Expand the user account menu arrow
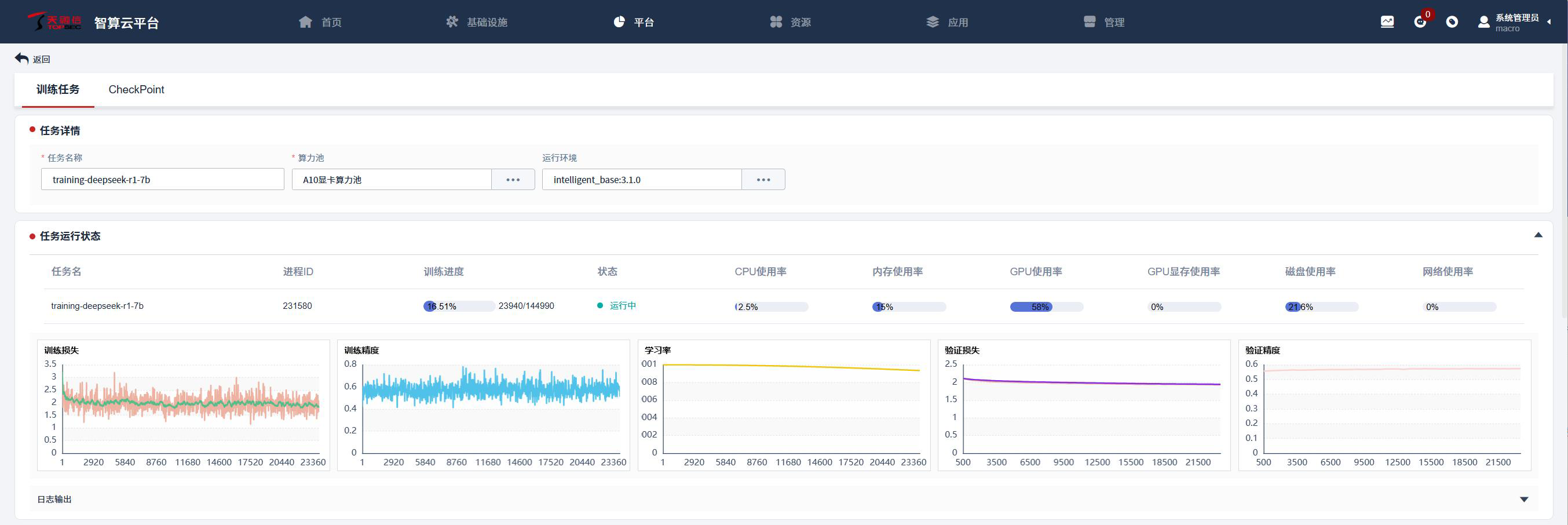The image size is (1568, 525). pos(1548,22)
